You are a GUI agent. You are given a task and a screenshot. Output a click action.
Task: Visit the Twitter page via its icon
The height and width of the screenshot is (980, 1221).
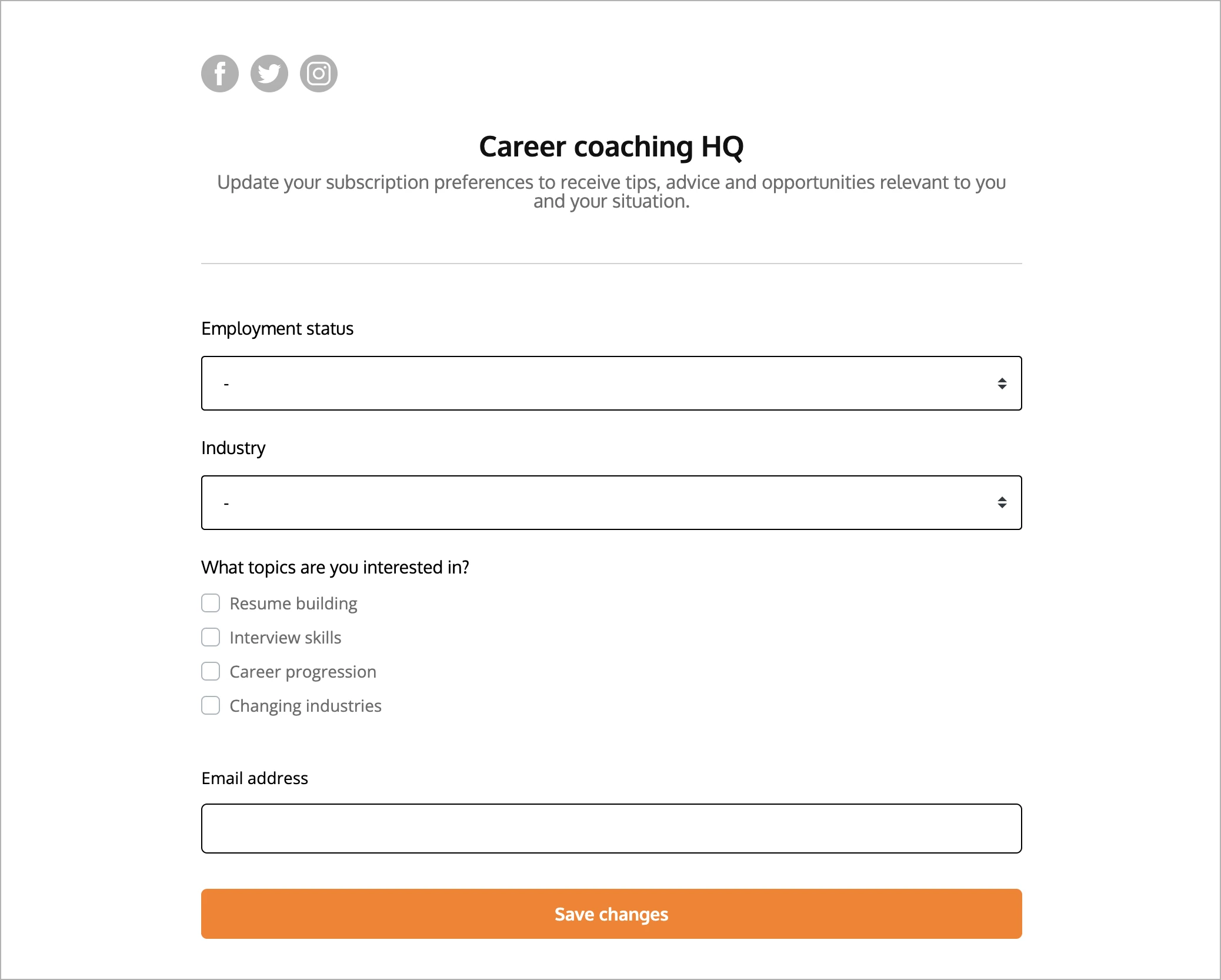coord(269,73)
